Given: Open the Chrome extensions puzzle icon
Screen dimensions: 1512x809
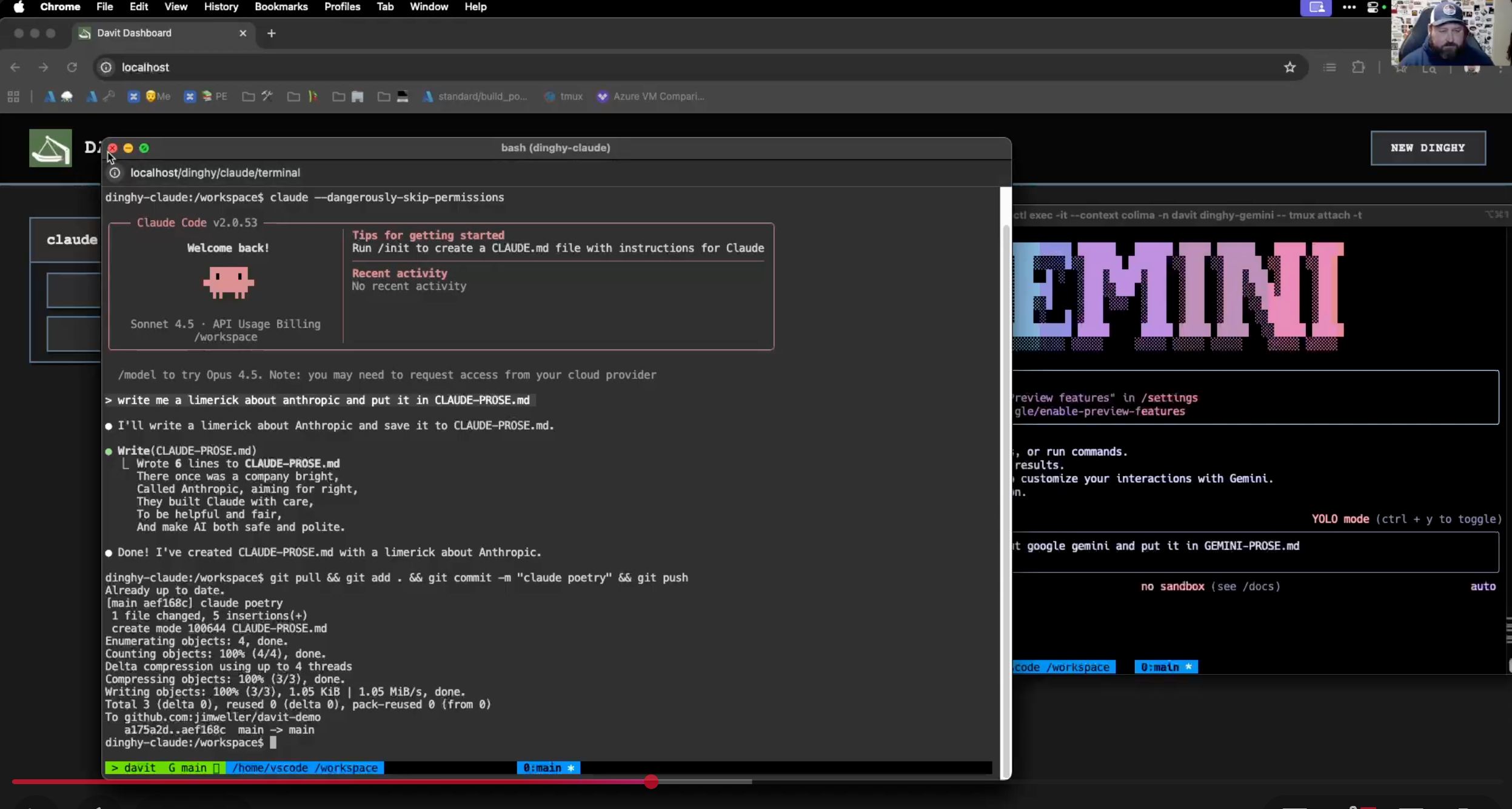Looking at the screenshot, I should coord(1358,67).
